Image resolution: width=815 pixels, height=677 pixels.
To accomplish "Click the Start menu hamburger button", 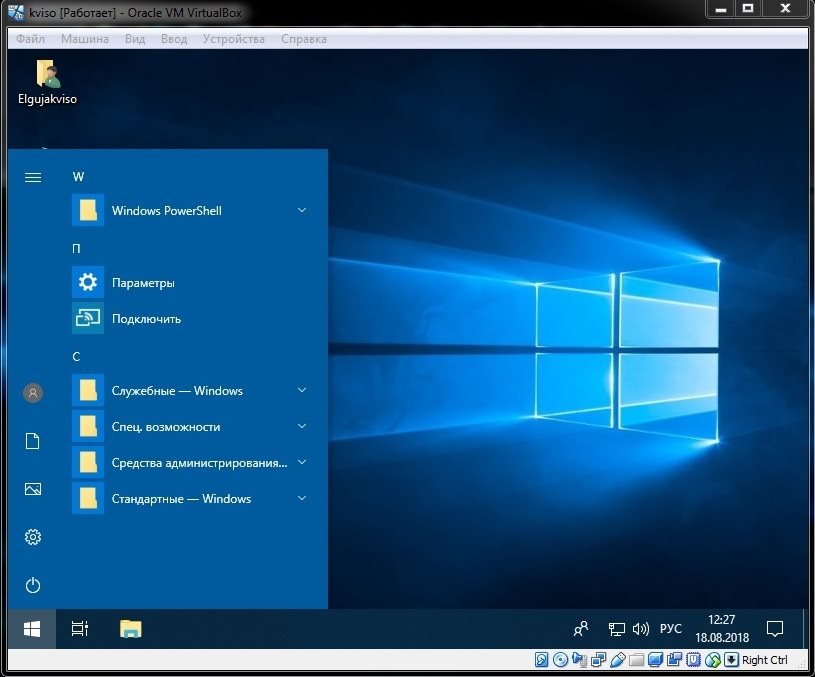I will (33, 177).
